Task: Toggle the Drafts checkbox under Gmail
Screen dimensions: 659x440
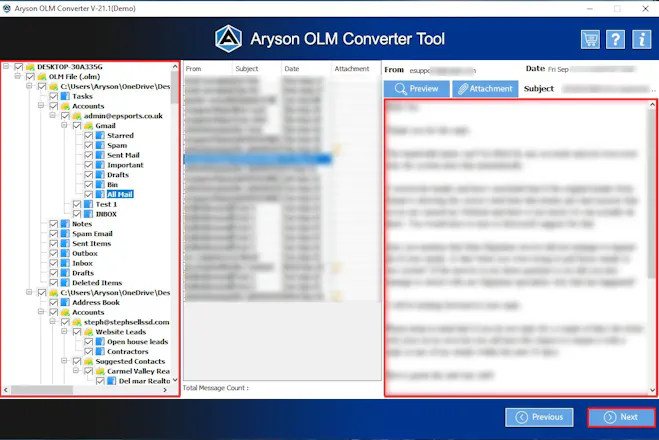Action: point(88,175)
